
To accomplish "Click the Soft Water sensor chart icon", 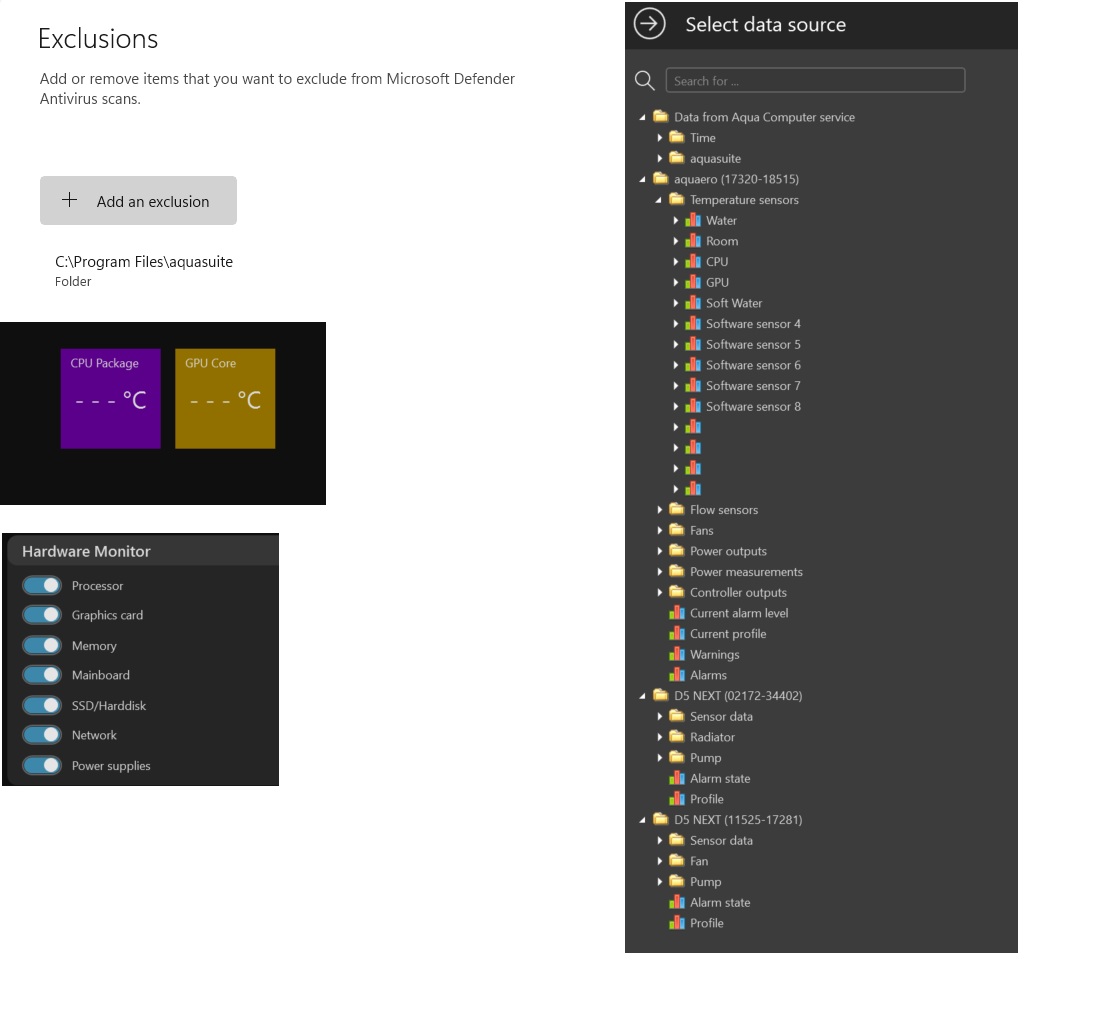I will (693, 303).
